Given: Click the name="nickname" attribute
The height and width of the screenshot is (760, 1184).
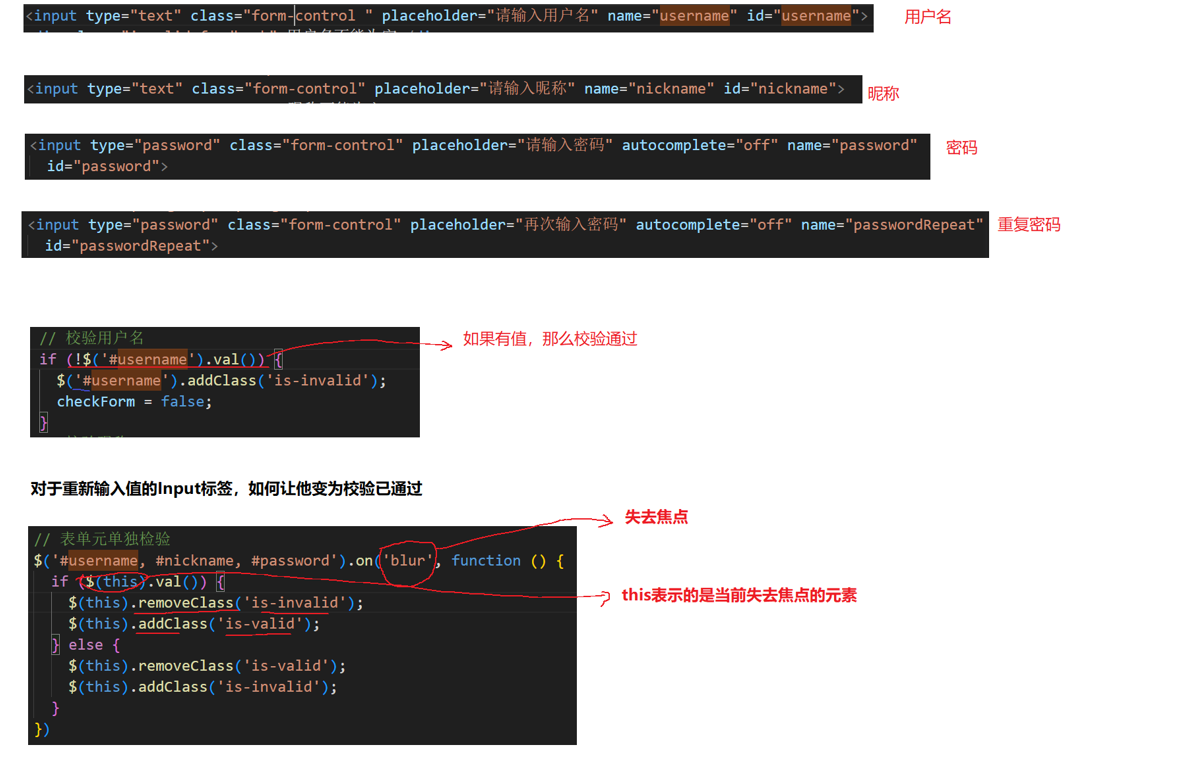Looking at the screenshot, I should click(649, 89).
